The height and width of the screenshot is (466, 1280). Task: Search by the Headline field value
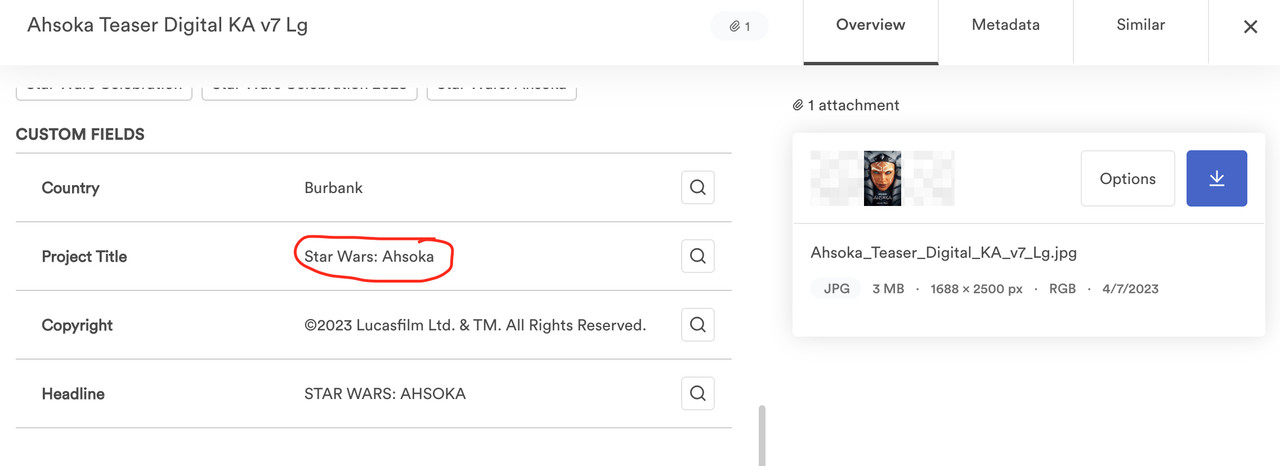point(698,393)
